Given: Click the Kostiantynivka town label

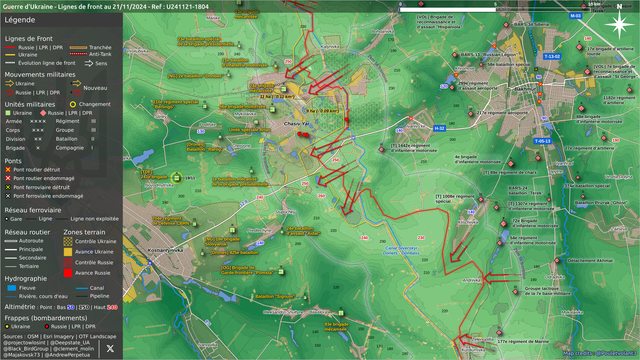Looking at the screenshot, I should (165, 250).
